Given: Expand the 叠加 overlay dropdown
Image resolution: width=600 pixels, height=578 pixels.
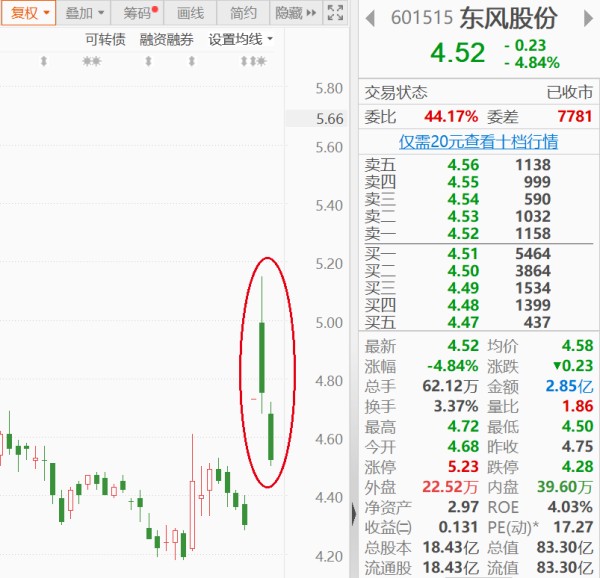Looking at the screenshot, I should point(85,13).
